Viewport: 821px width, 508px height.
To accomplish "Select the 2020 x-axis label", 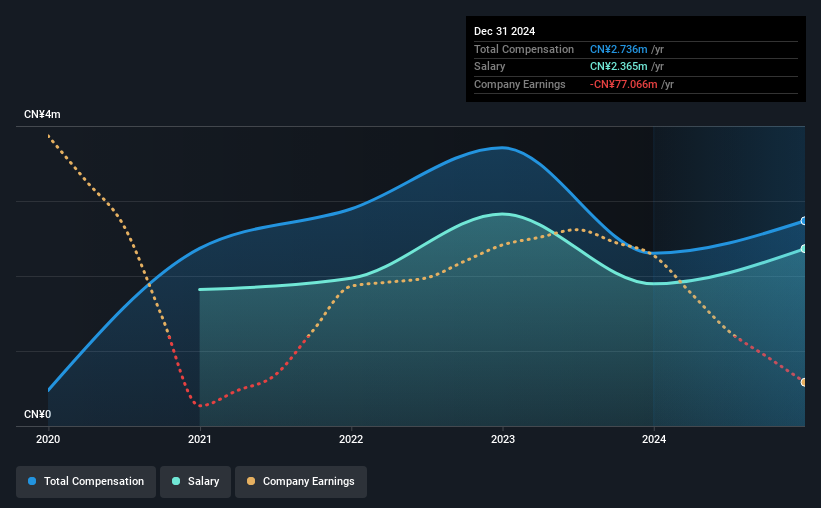I will [48, 439].
